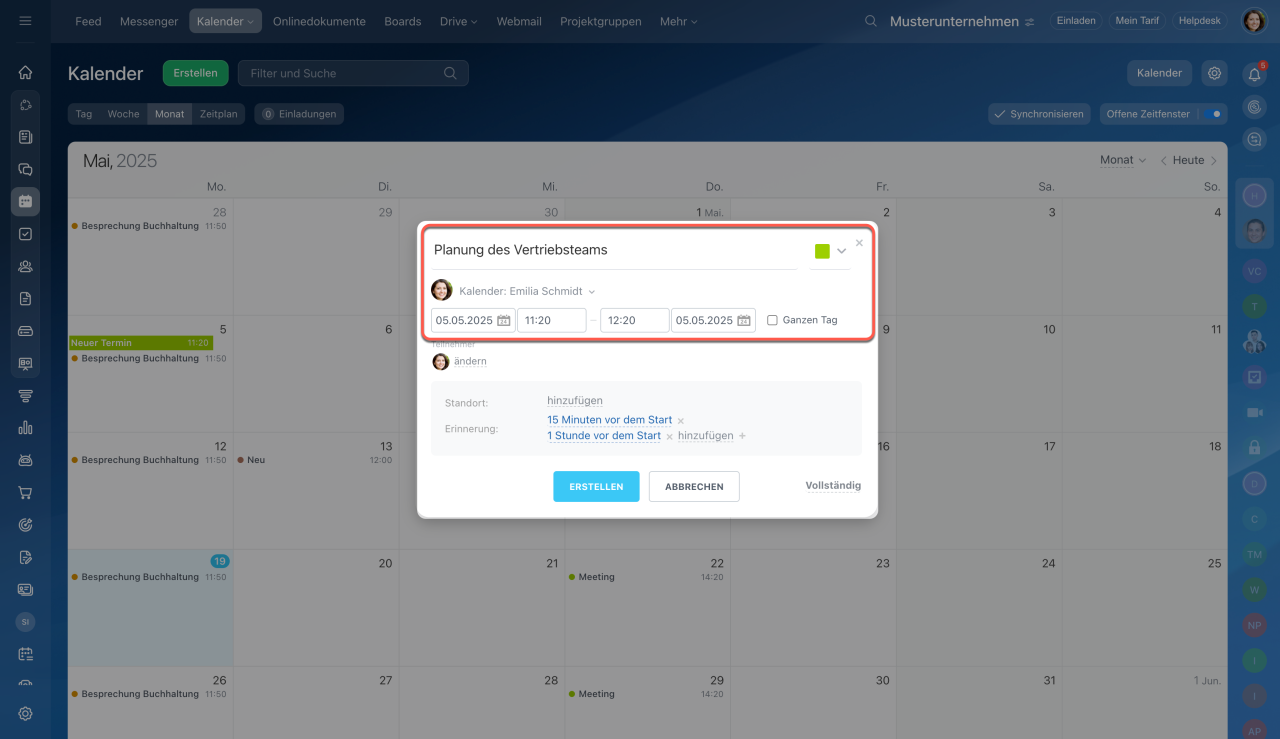The width and height of the screenshot is (1280, 739).
Task: Click Synchronisieren button
Action: [1038, 114]
